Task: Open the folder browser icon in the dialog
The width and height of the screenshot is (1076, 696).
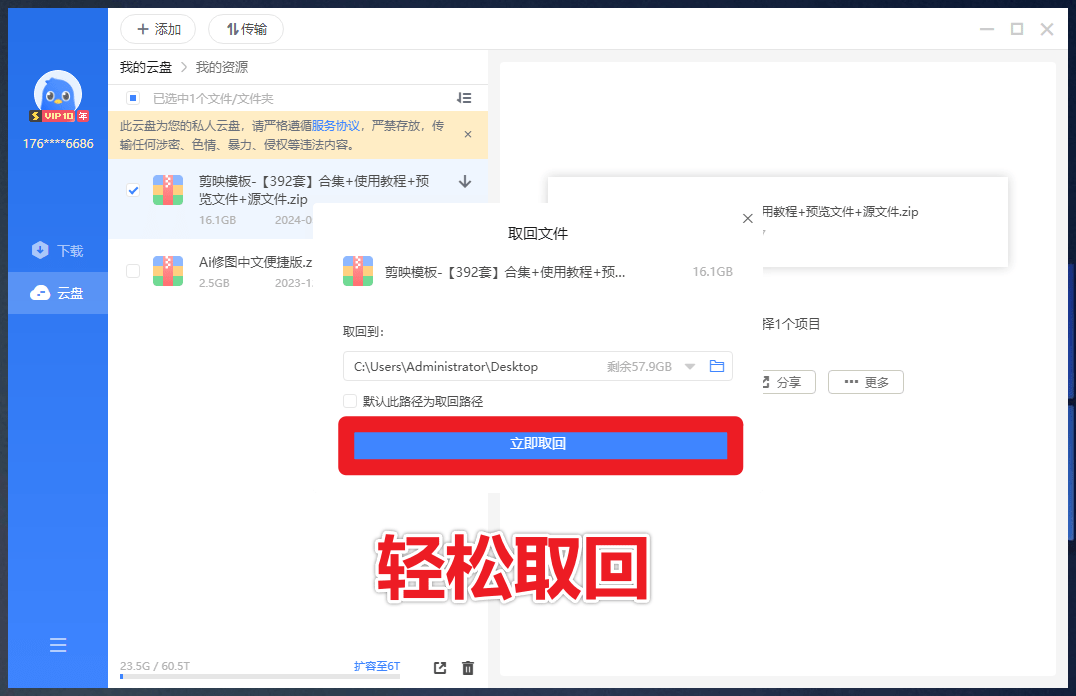Action: click(x=716, y=366)
